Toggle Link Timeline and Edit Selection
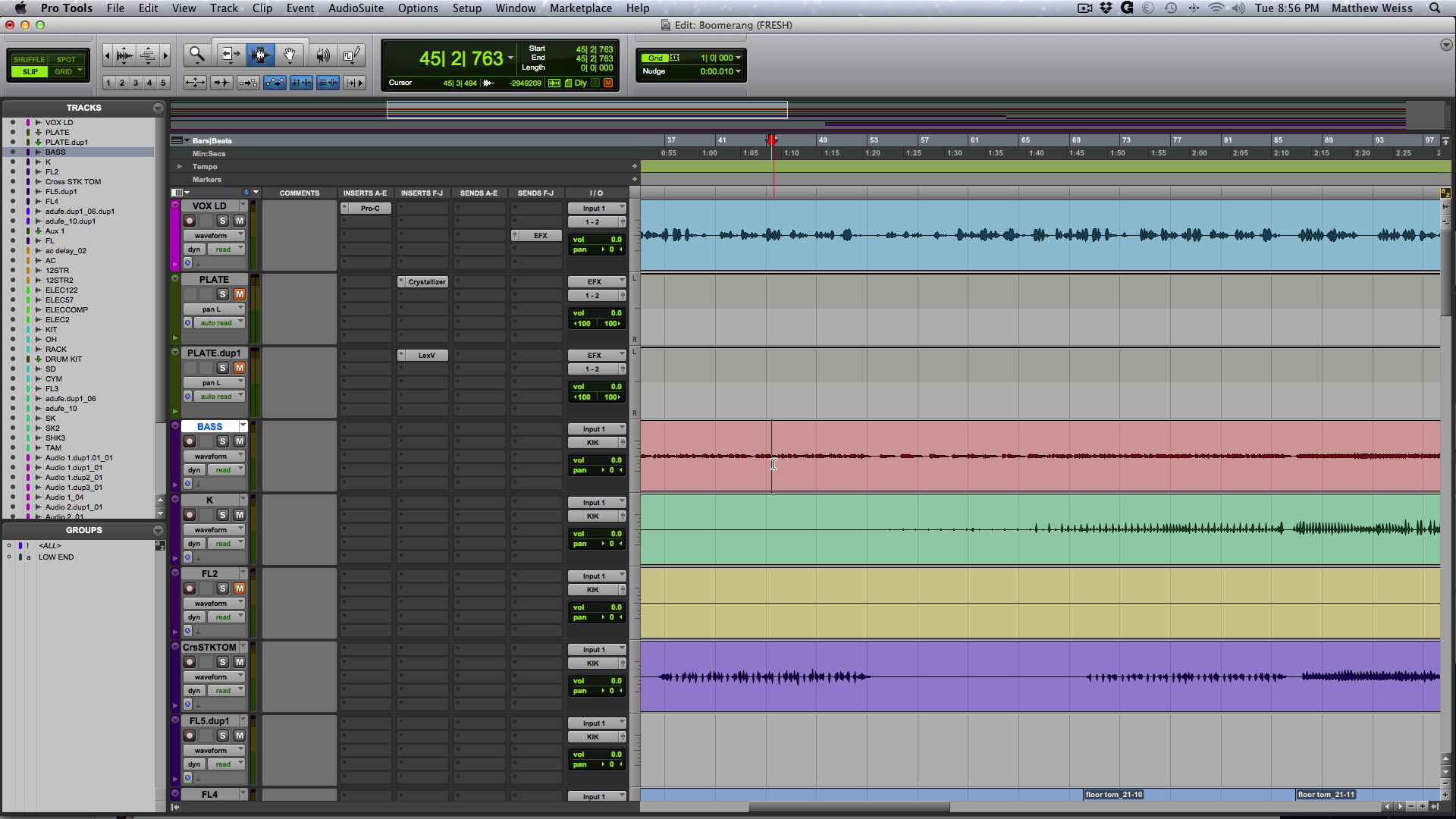The image size is (1456, 819). (301, 83)
